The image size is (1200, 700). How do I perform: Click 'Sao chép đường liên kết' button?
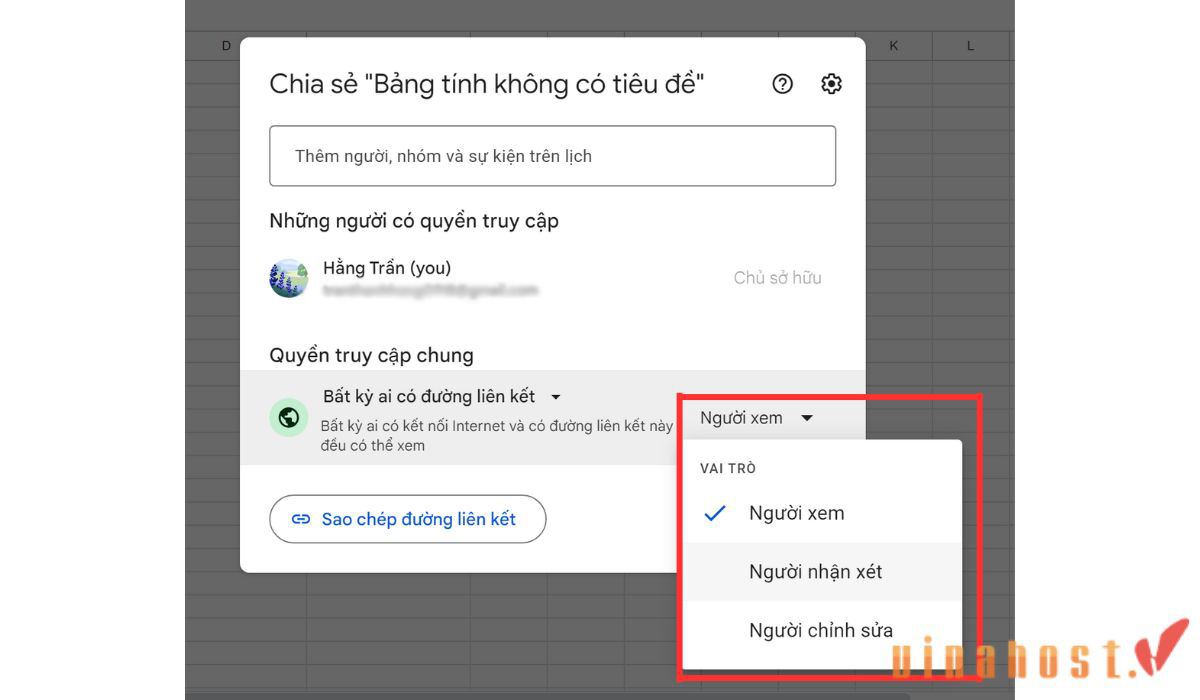point(408,519)
